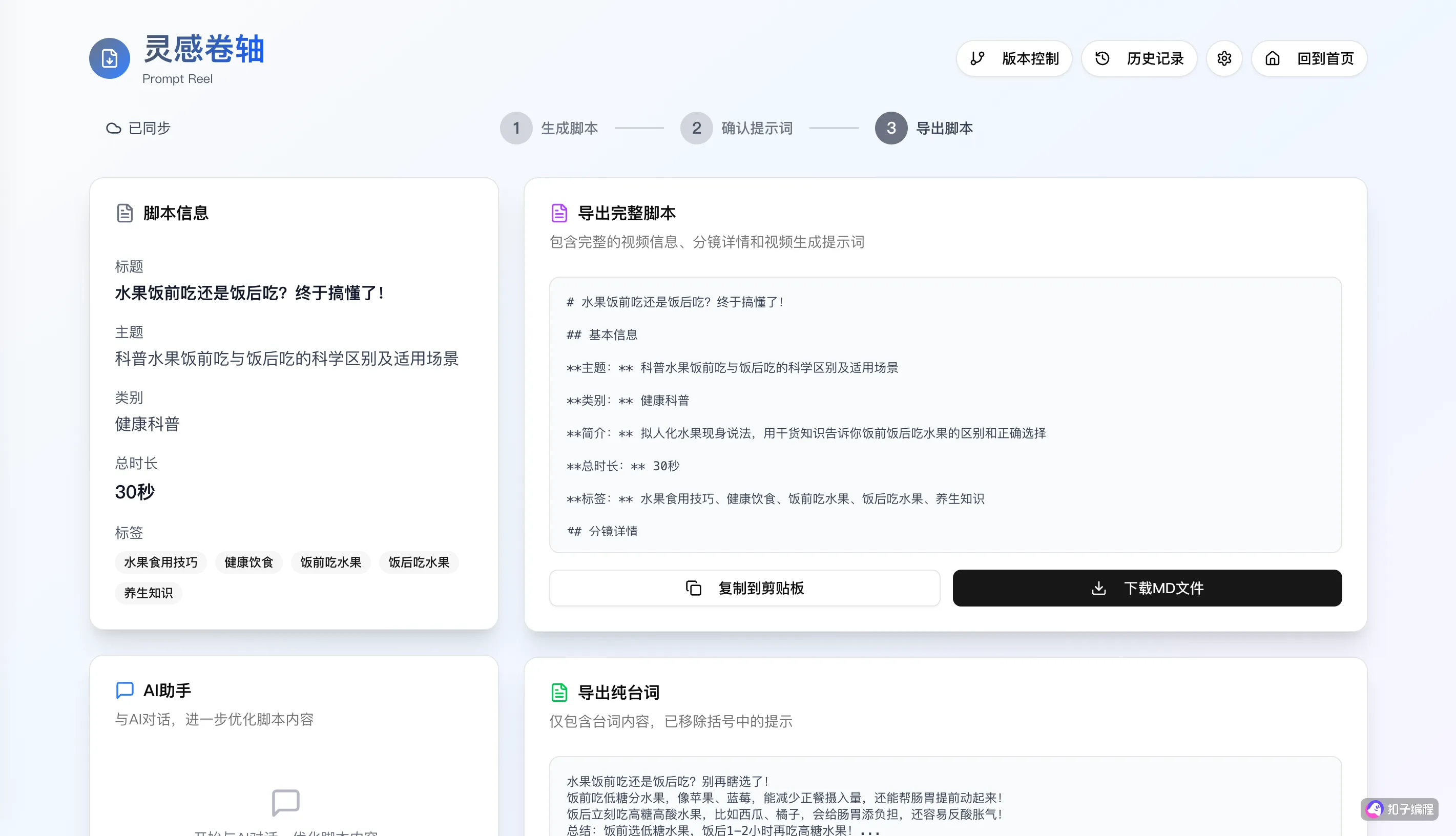Download script via 下载MD文件 button
Viewport: 1456px width, 836px height.
(1147, 588)
